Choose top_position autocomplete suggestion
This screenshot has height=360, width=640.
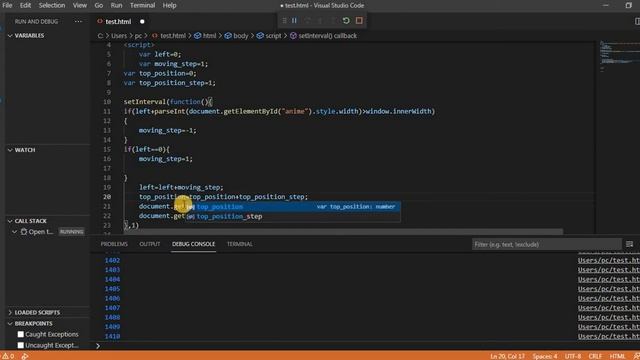point(293,207)
